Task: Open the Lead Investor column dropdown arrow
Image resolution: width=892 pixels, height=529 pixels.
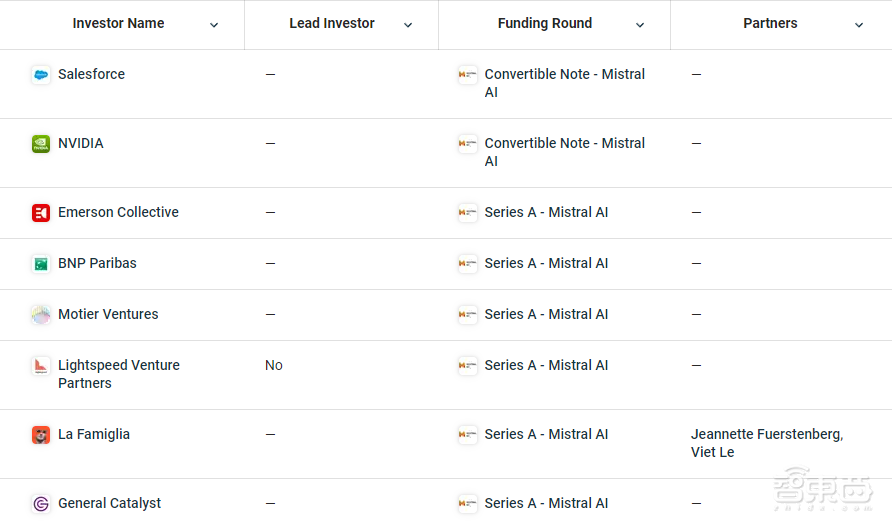Action: [408, 25]
